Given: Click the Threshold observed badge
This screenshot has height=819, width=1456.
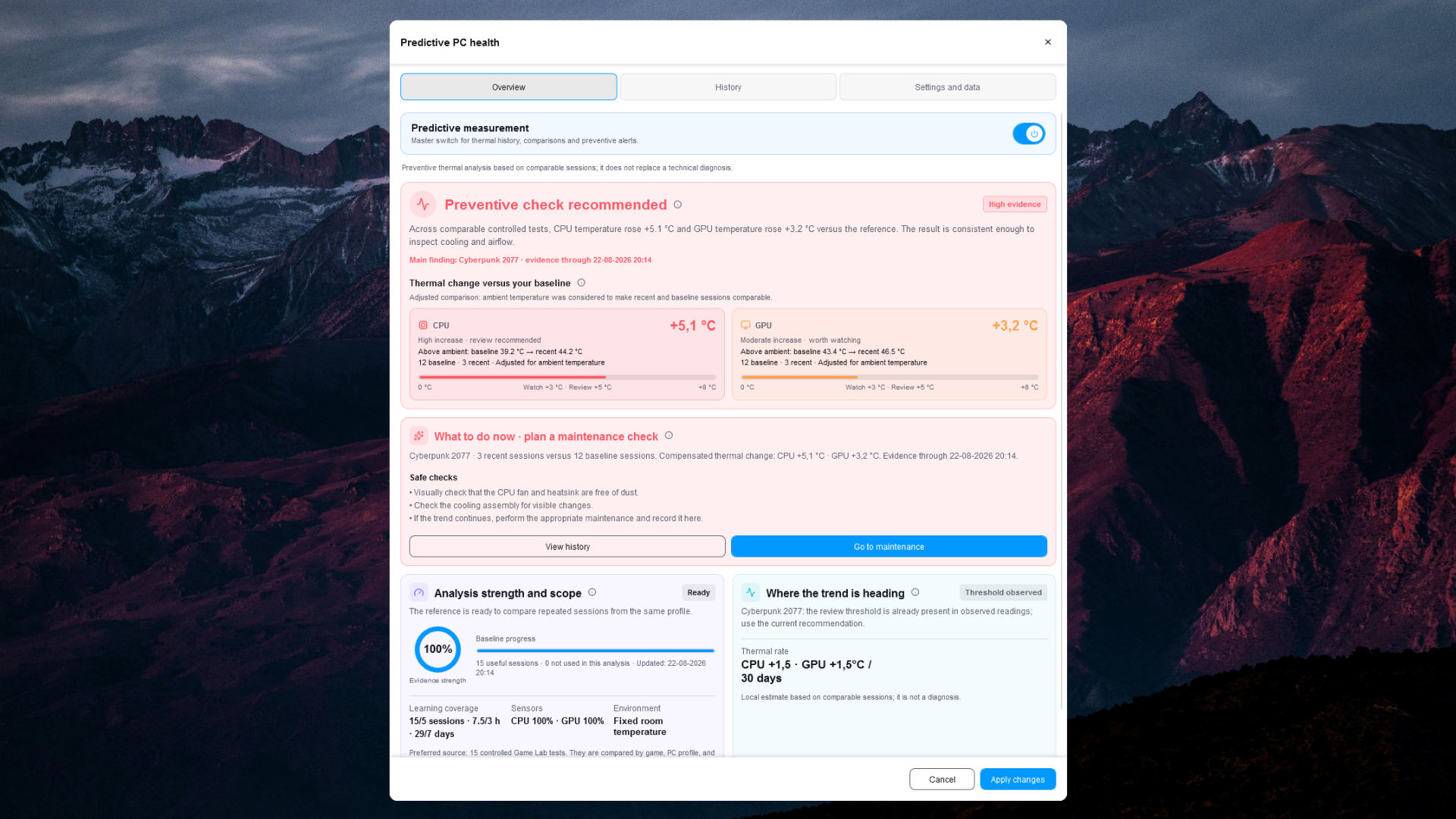Looking at the screenshot, I should 1003,593.
